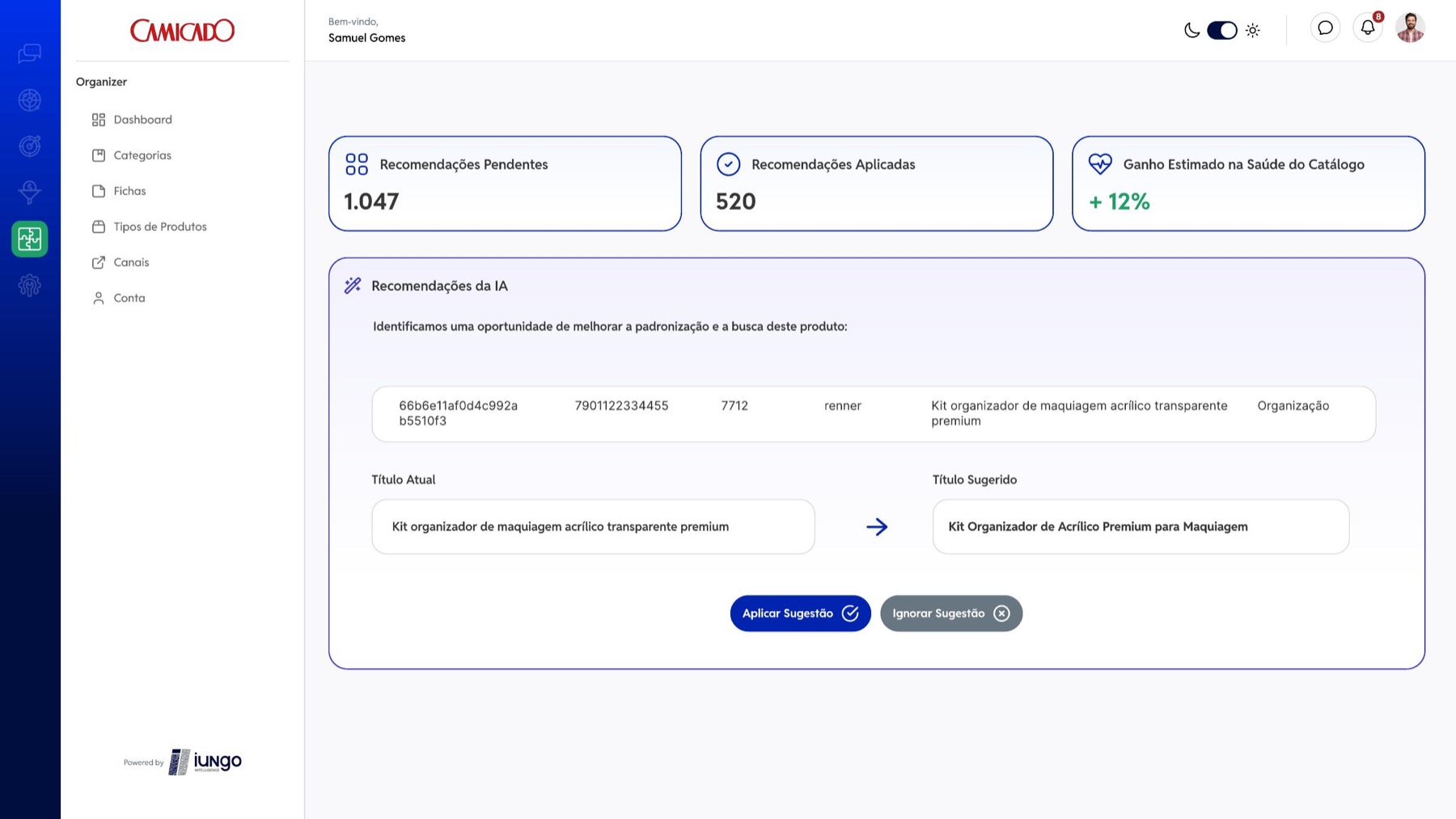Open the gear brain icon in blue rail
The width and height of the screenshot is (1456, 819).
(x=30, y=285)
